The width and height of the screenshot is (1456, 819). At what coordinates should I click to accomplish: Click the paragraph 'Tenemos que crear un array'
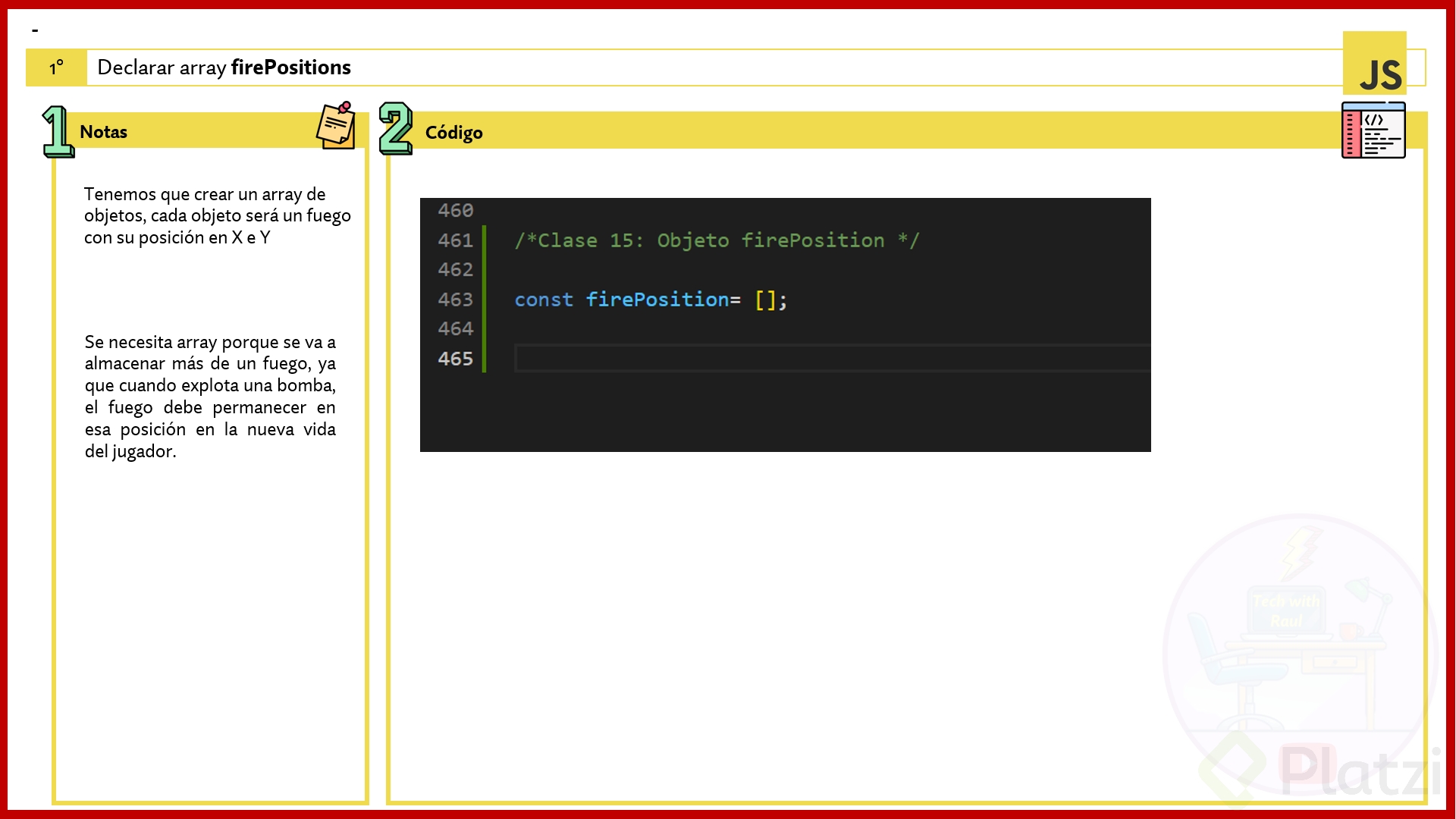click(x=217, y=216)
